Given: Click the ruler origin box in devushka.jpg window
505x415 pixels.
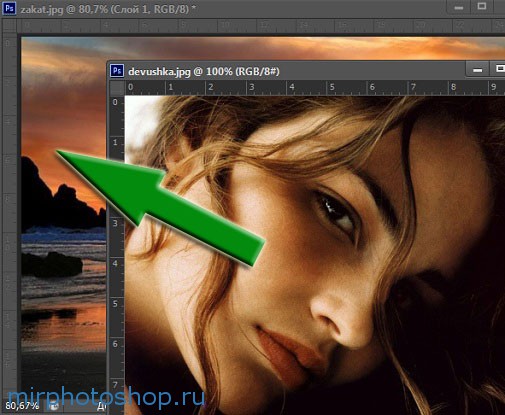Looking at the screenshot, I should click(117, 88).
